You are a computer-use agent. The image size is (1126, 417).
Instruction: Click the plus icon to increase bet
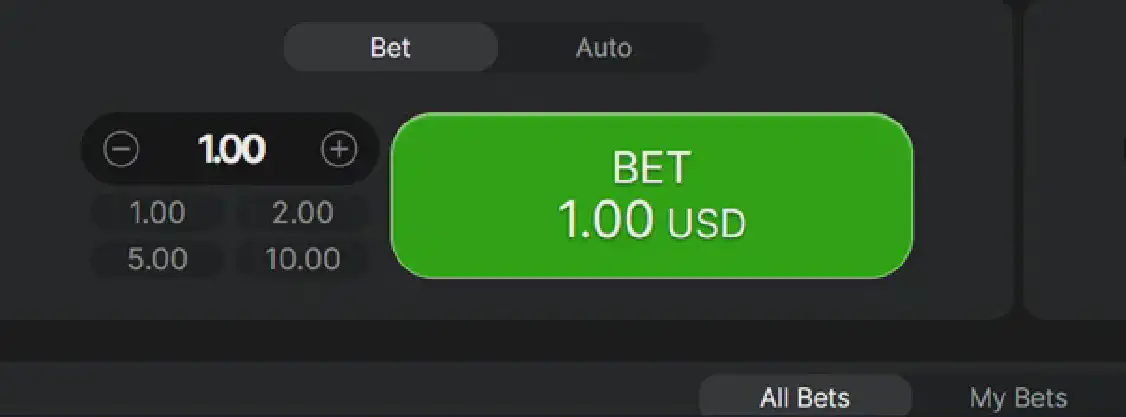point(339,150)
